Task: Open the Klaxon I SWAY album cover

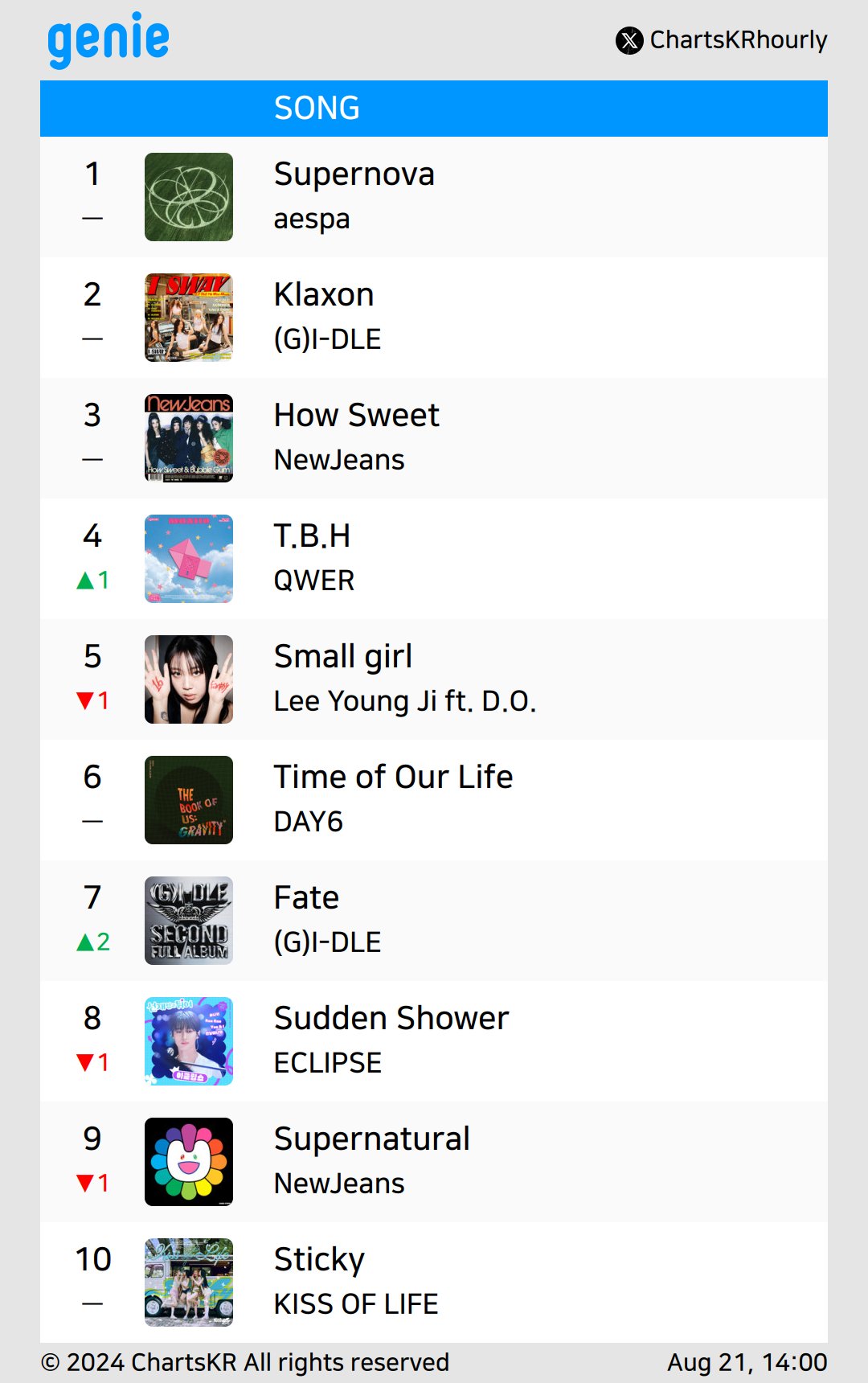Action: click(189, 318)
